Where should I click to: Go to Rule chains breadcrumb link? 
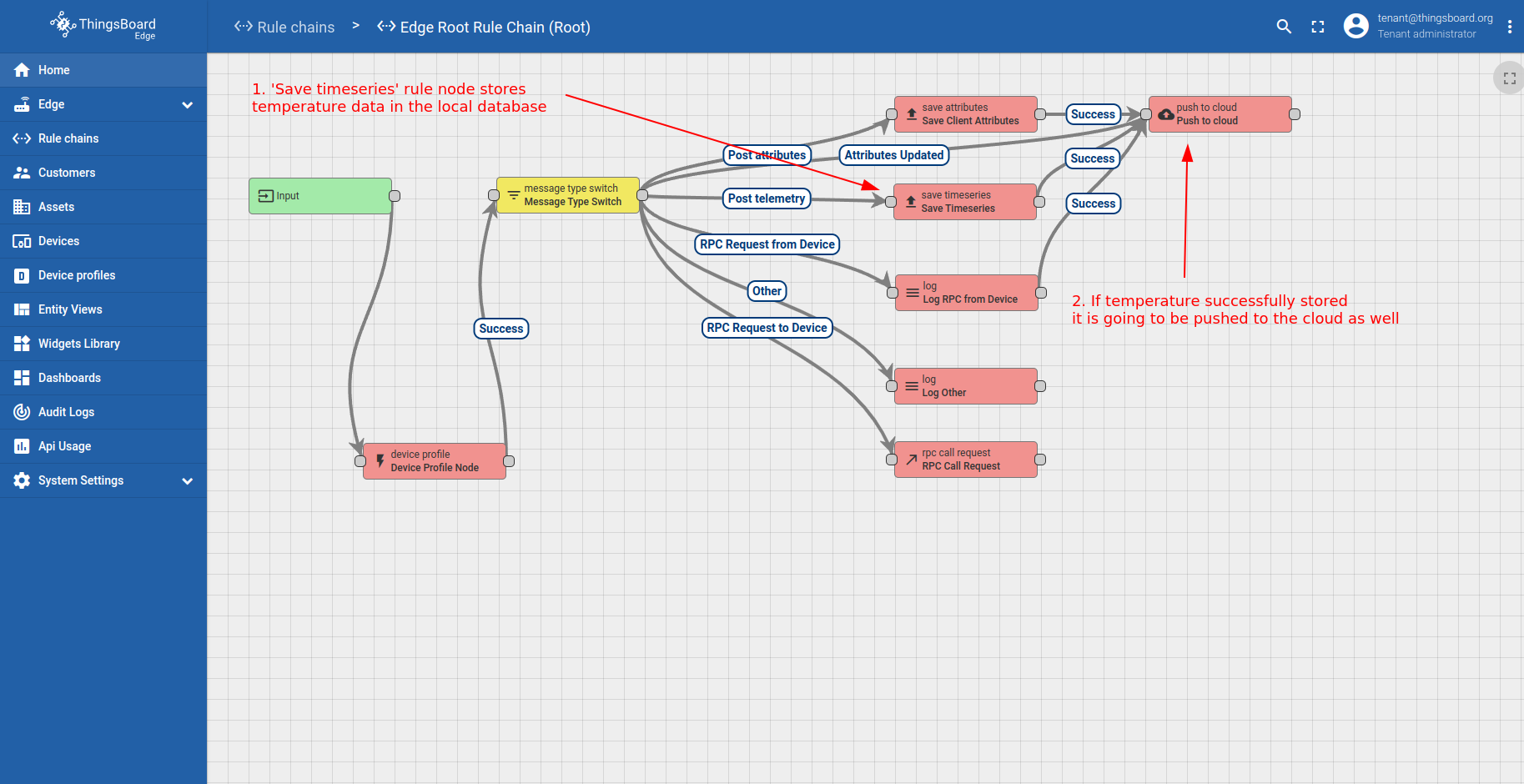click(x=284, y=27)
